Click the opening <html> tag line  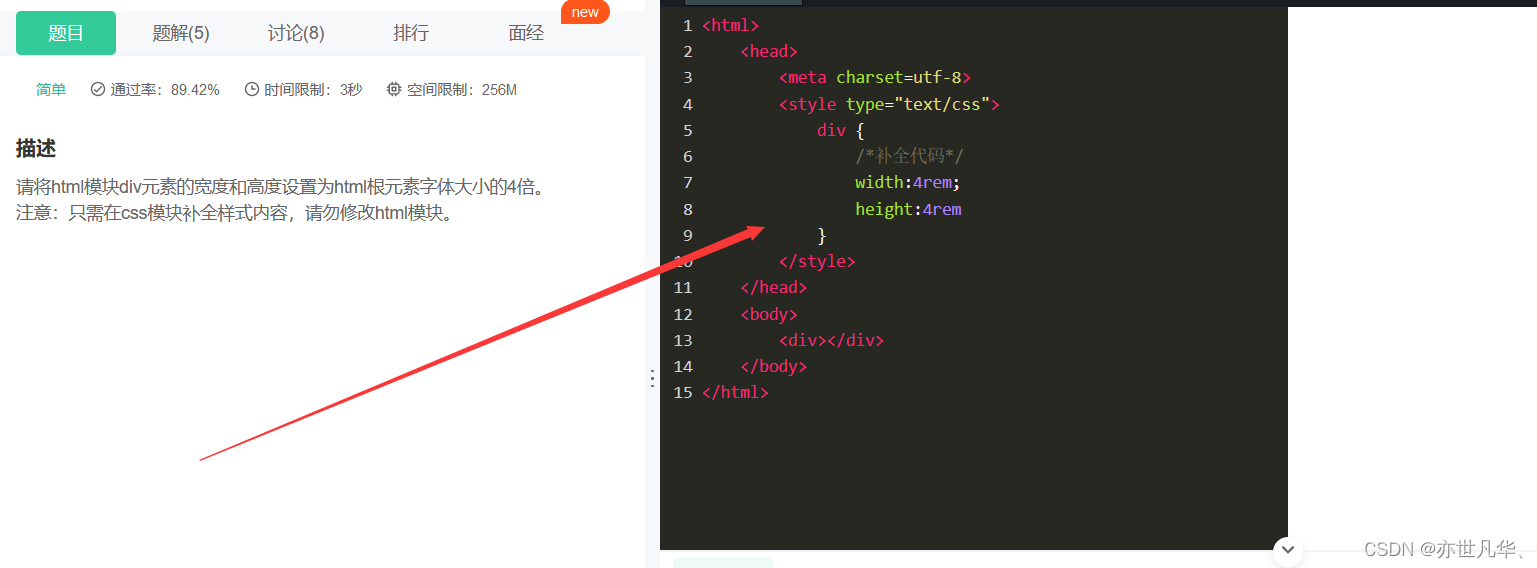[x=731, y=26]
